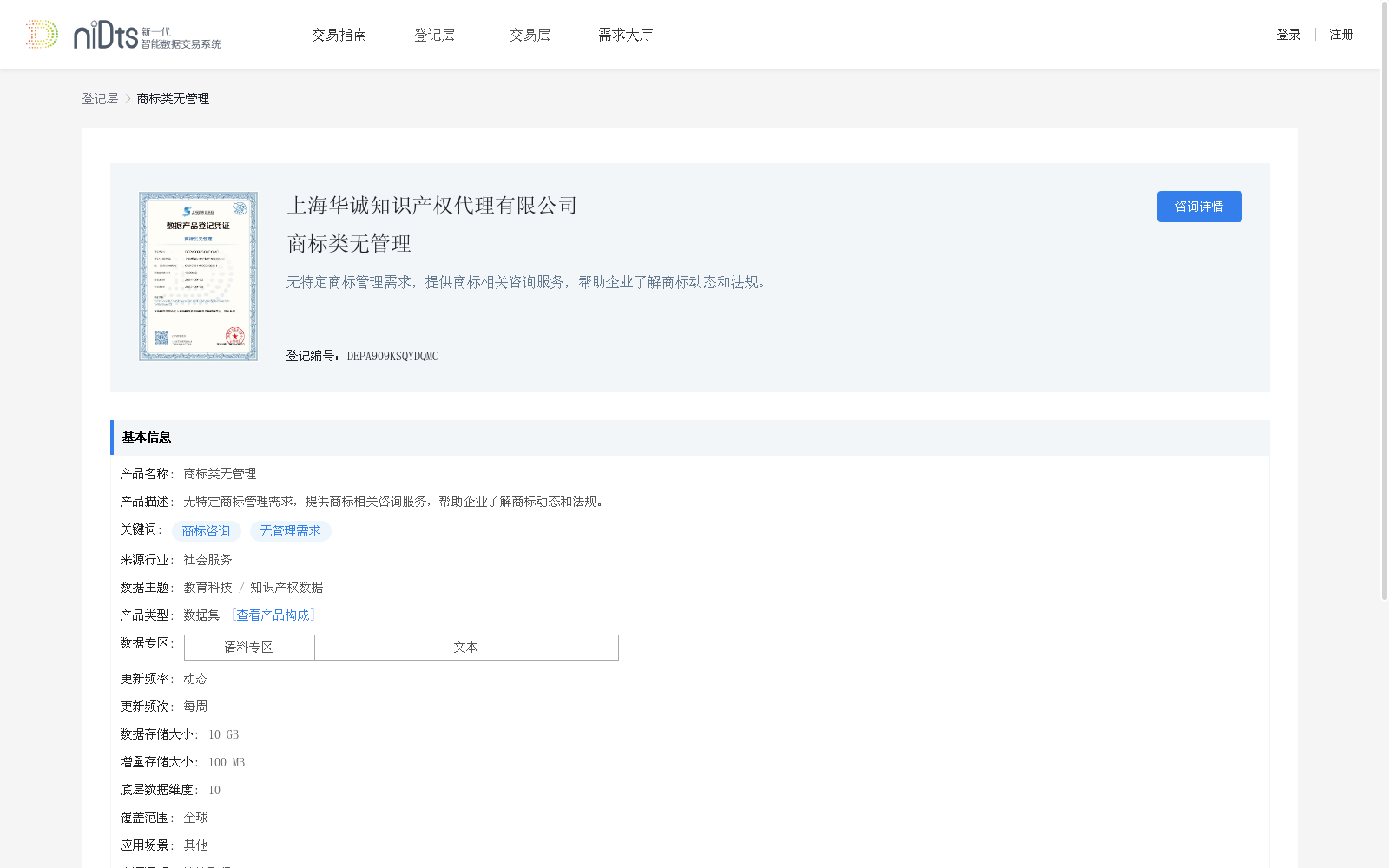Click the 注册 link

(x=1341, y=35)
